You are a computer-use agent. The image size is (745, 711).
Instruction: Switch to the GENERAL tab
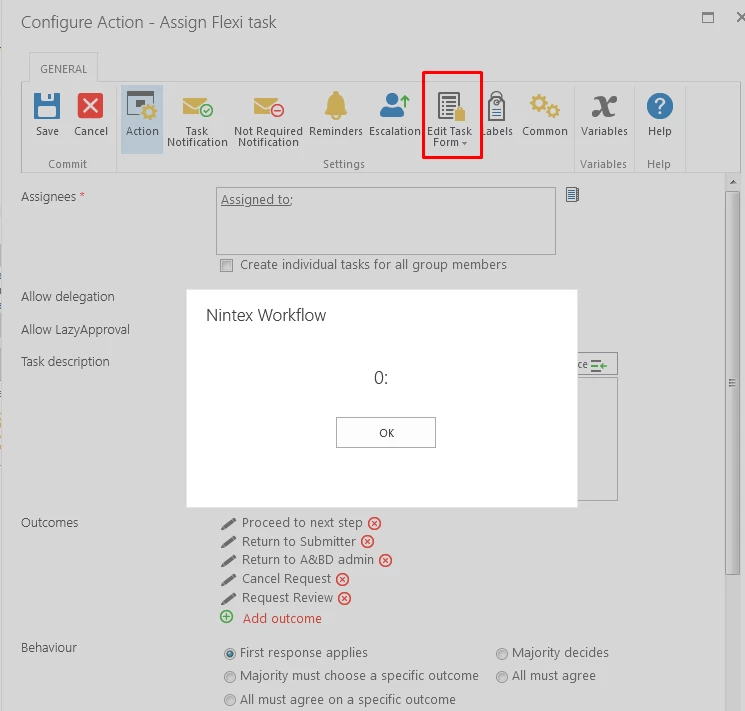(x=63, y=69)
